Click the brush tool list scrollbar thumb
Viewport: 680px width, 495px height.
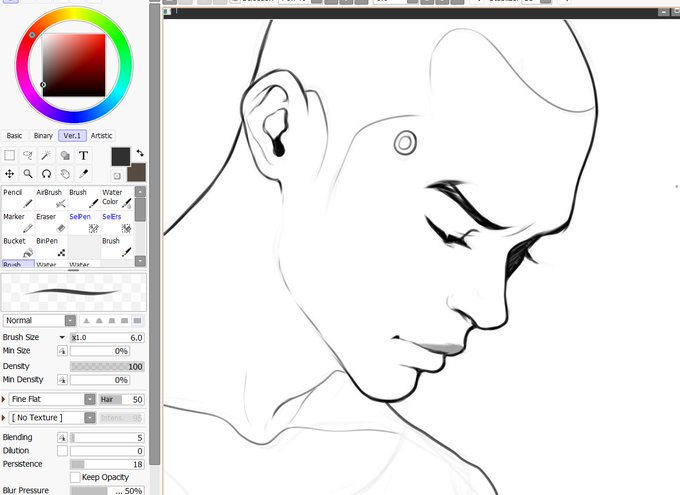140,210
